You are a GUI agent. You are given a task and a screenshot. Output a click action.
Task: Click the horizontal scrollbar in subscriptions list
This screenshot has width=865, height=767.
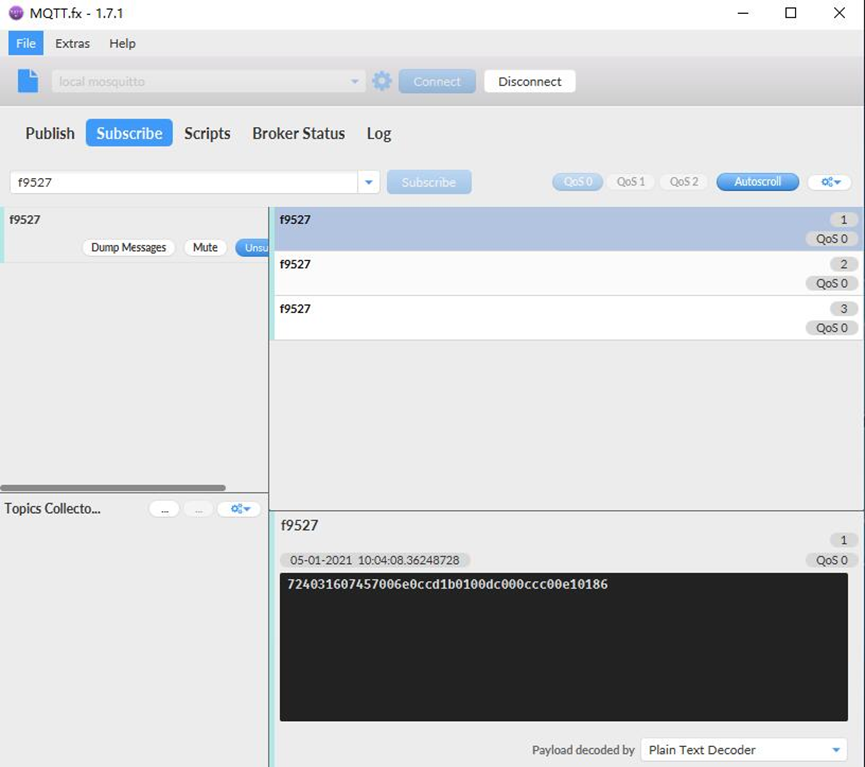(x=113, y=488)
